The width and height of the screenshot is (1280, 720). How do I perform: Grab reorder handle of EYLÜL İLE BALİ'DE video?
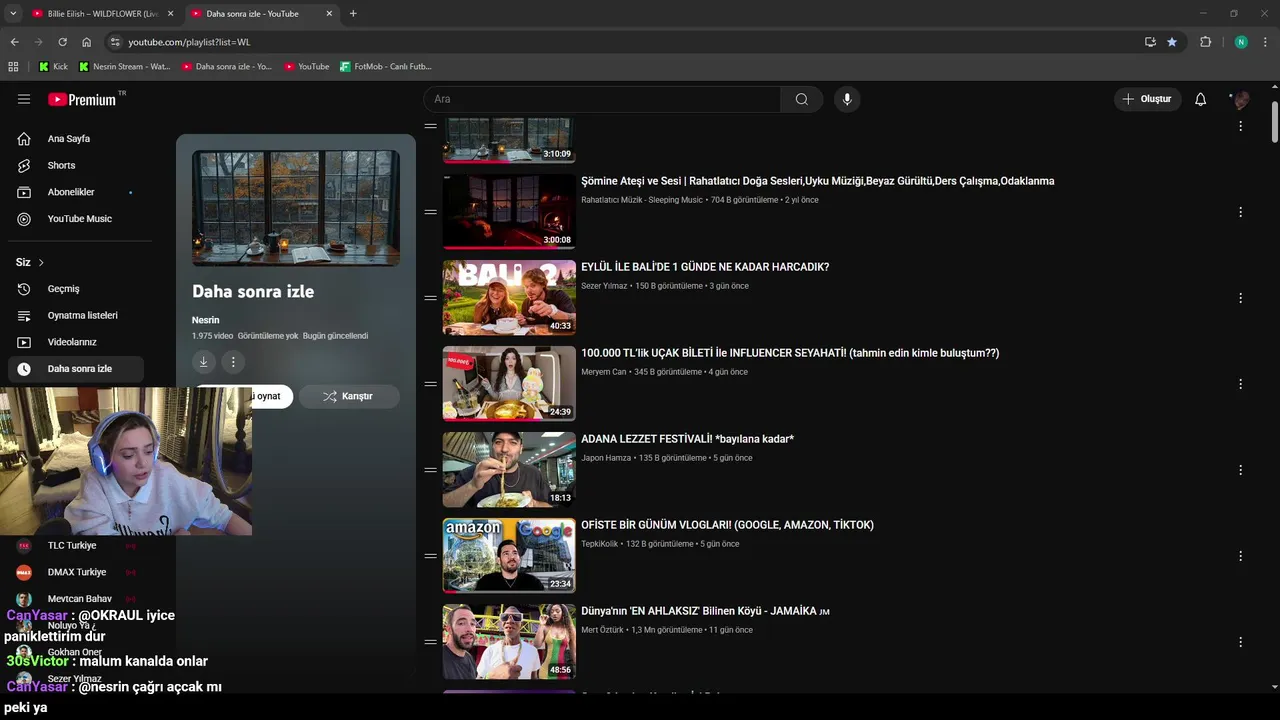click(430, 298)
